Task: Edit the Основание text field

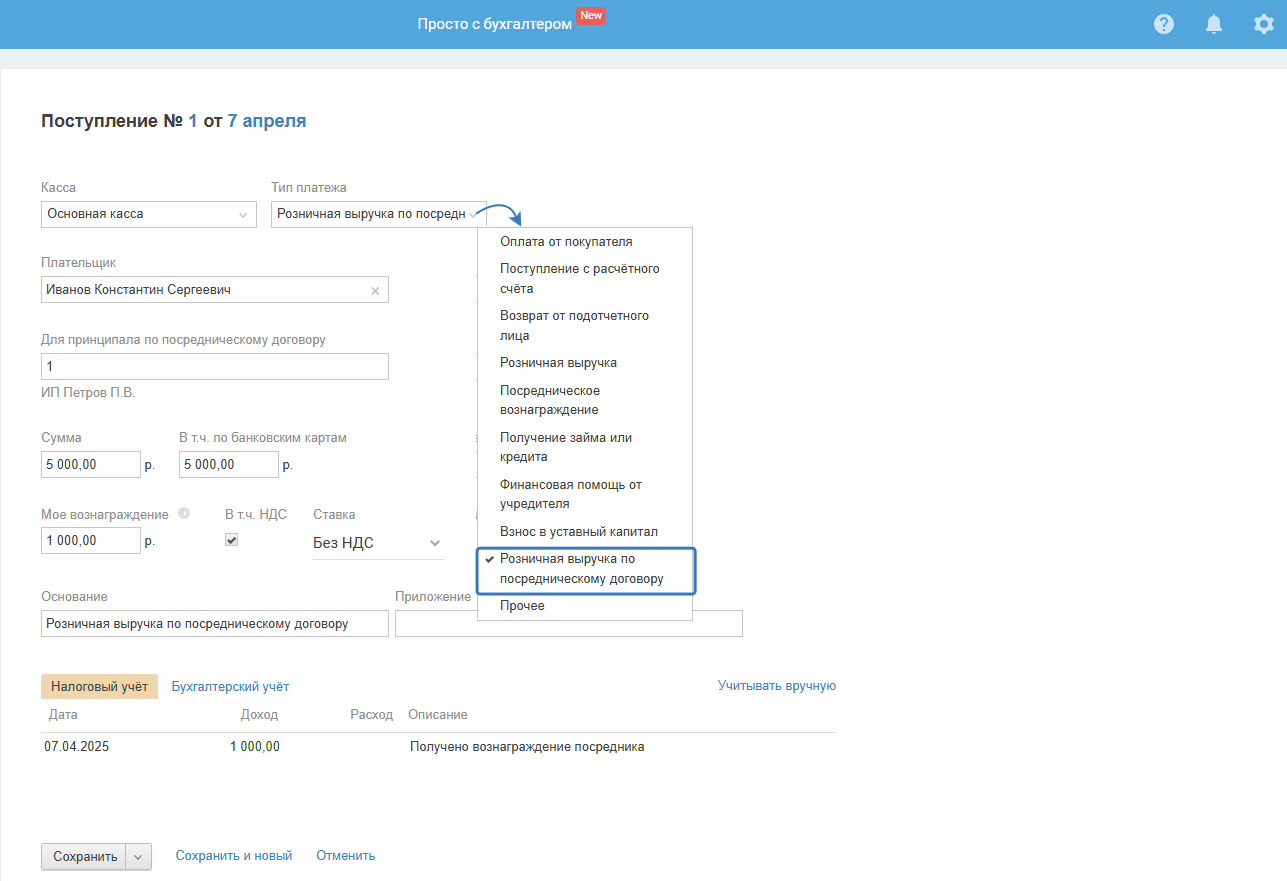Action: [215, 624]
